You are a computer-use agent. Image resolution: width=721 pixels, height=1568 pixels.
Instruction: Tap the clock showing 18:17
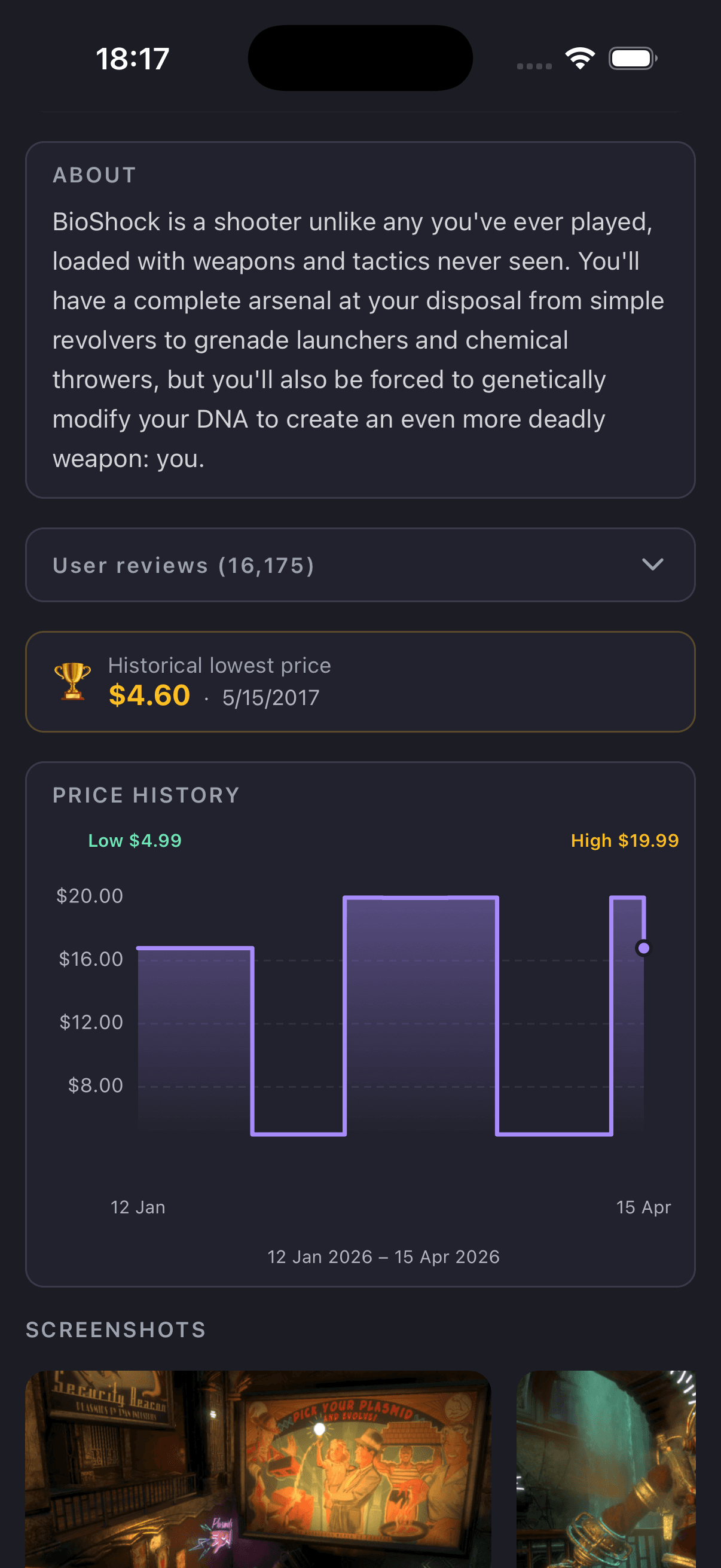133,58
